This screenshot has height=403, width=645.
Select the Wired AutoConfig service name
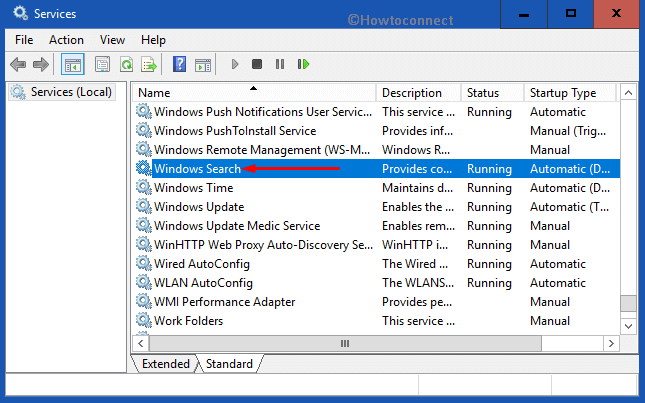(x=202, y=264)
